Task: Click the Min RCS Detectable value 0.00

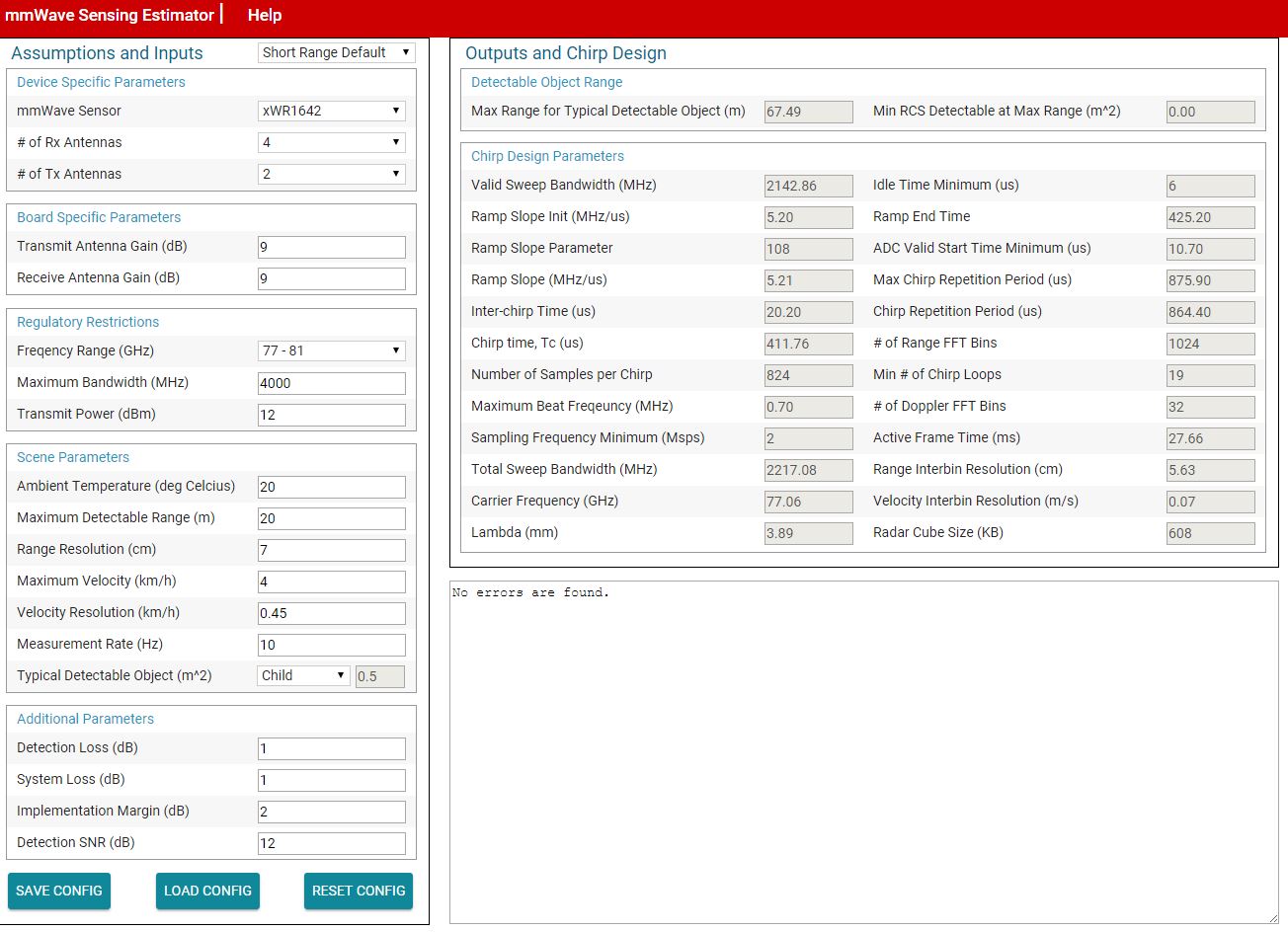Action: 1211,112
